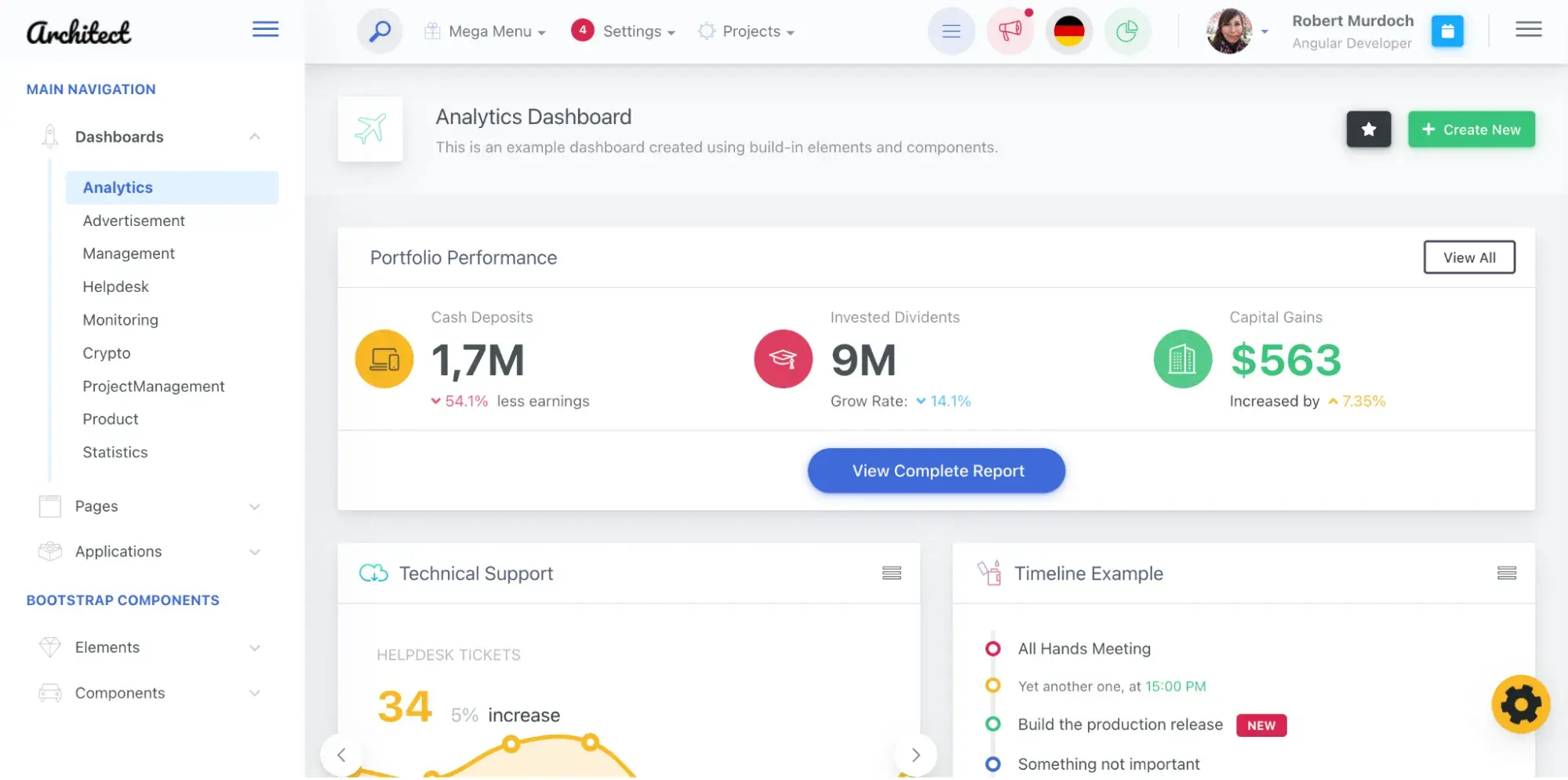This screenshot has height=780, width=1568.
Task: Click the Create New button
Action: (x=1471, y=129)
